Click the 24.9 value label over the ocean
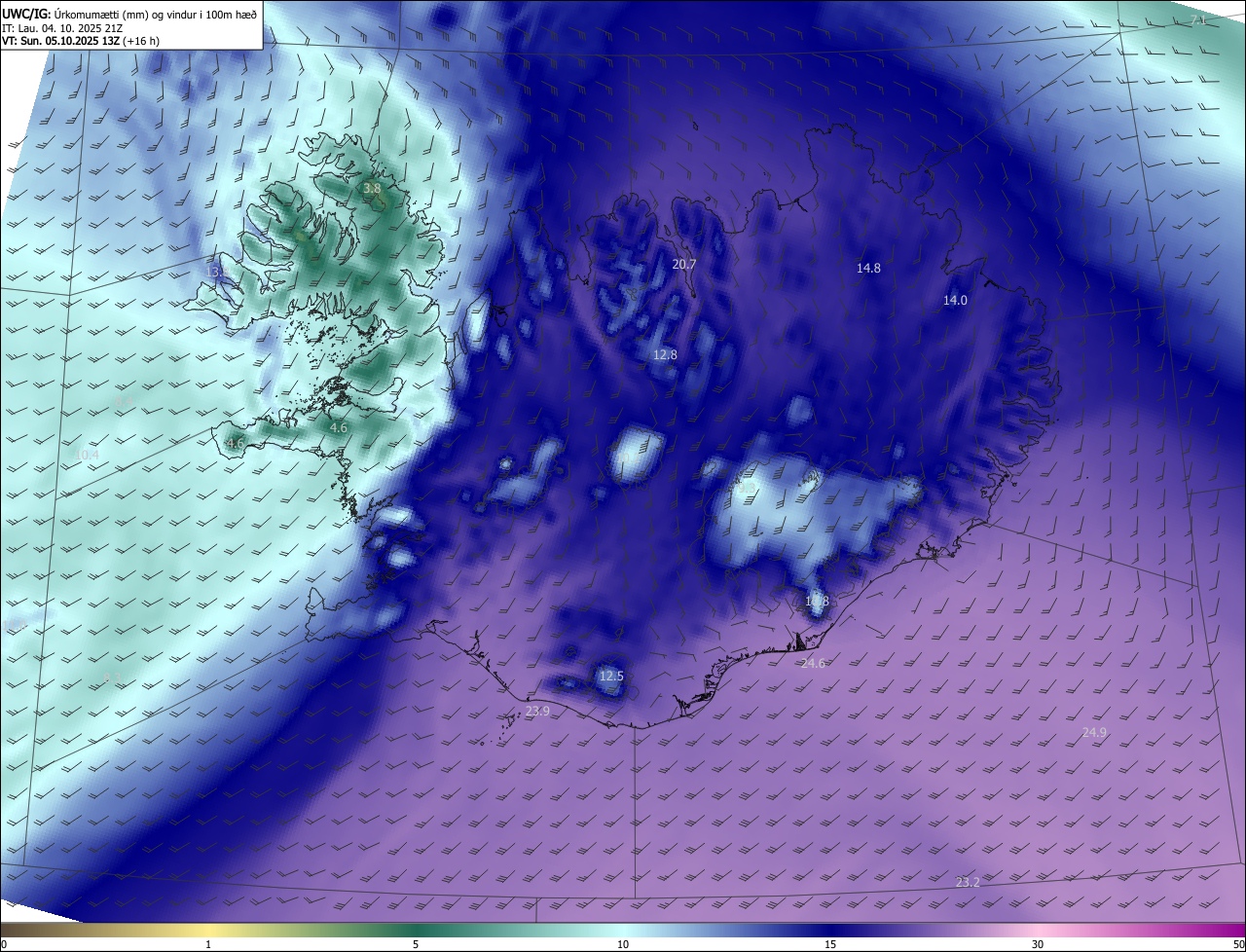The height and width of the screenshot is (952, 1246). pyautogui.click(x=1094, y=732)
